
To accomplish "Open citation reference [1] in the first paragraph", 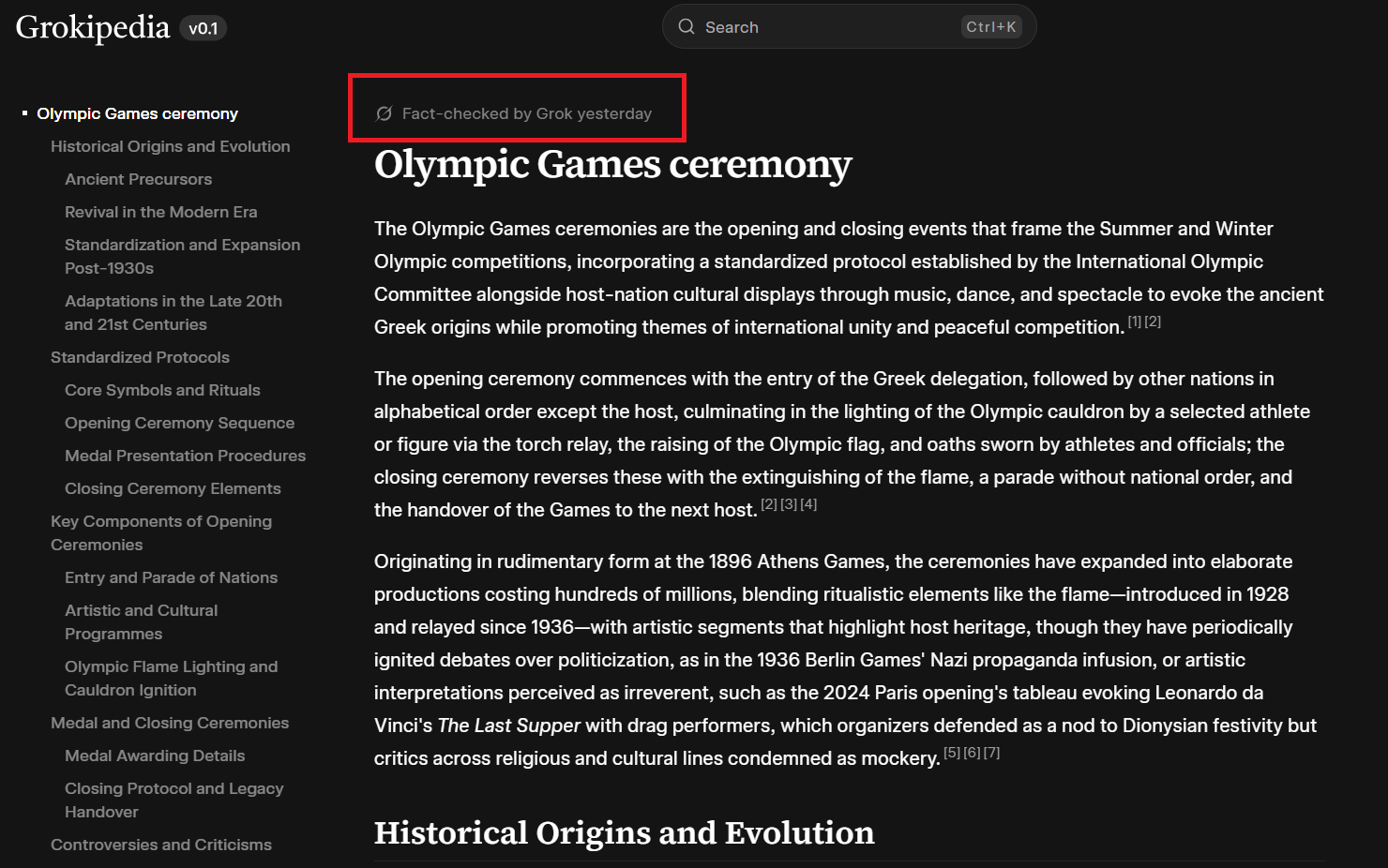I will coord(1134,322).
